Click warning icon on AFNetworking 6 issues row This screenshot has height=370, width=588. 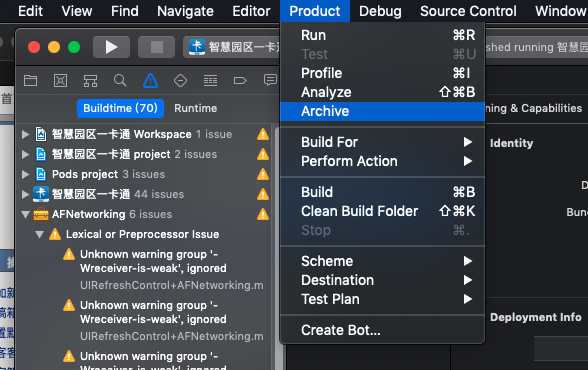263,214
